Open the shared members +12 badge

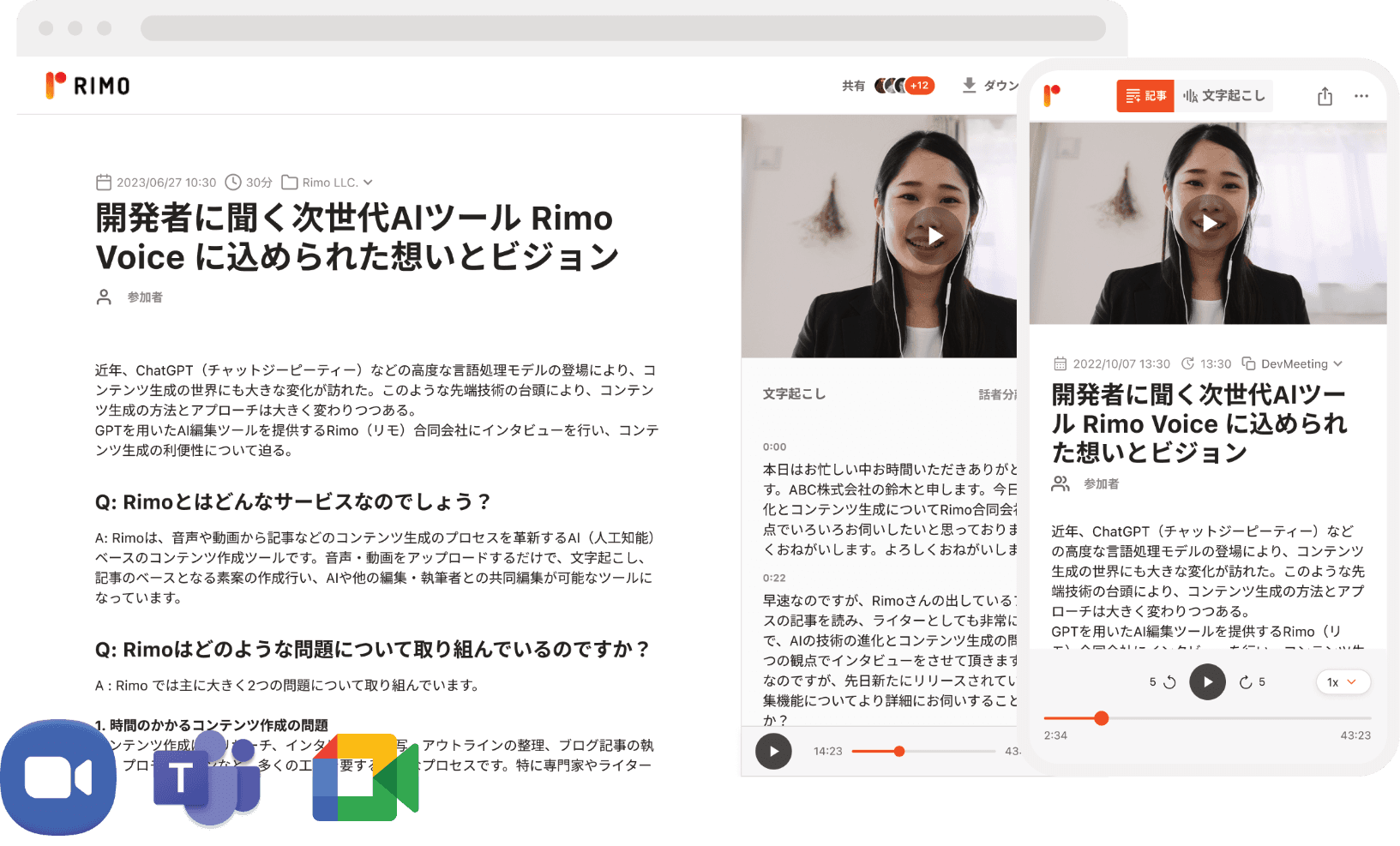(919, 86)
